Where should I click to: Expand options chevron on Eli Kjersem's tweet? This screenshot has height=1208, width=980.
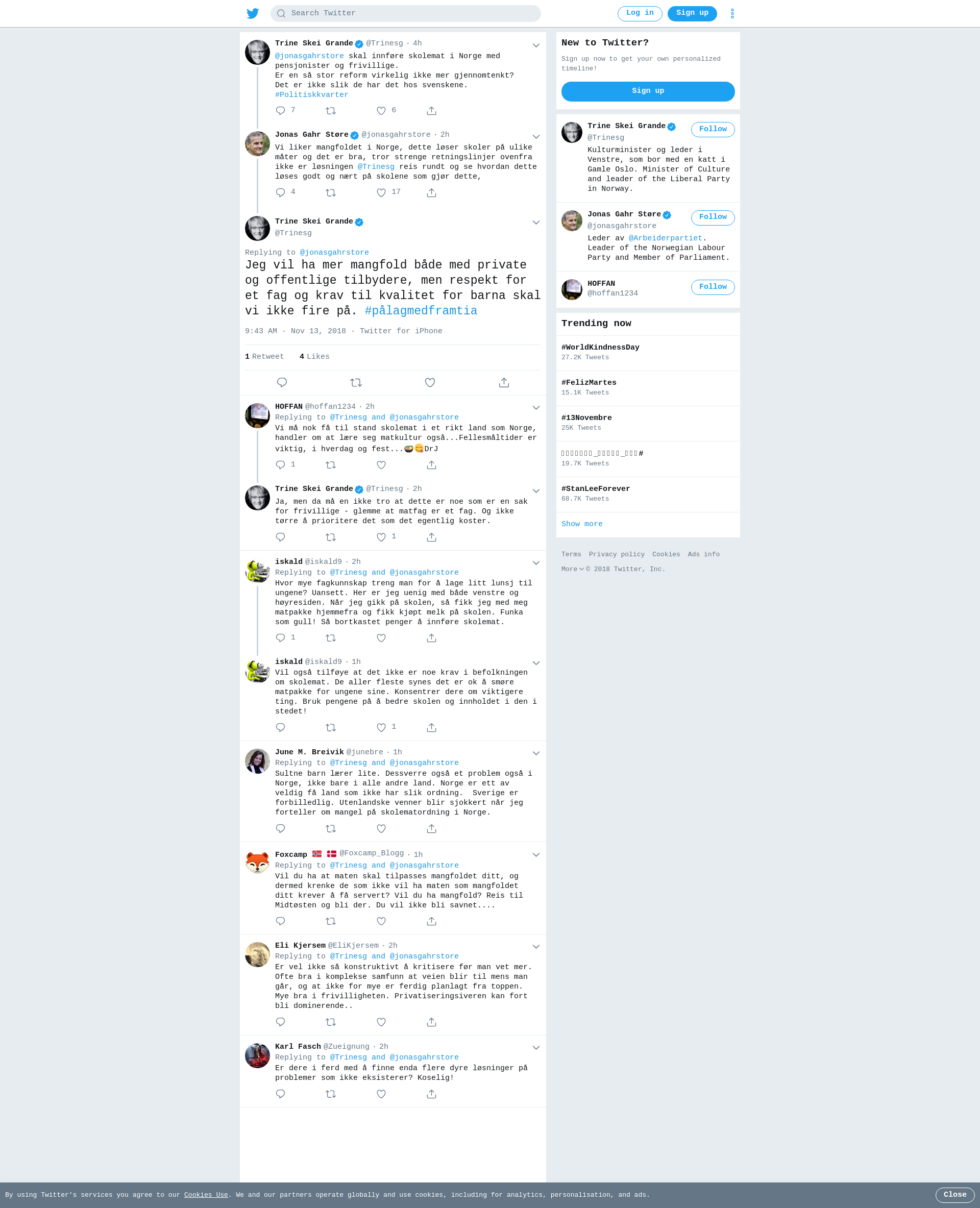tap(536, 947)
